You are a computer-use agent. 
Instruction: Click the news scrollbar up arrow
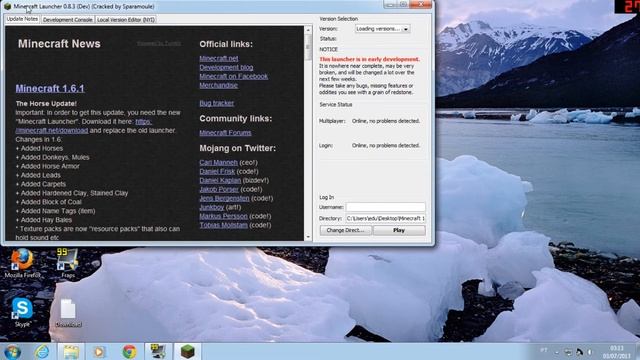click(x=308, y=30)
